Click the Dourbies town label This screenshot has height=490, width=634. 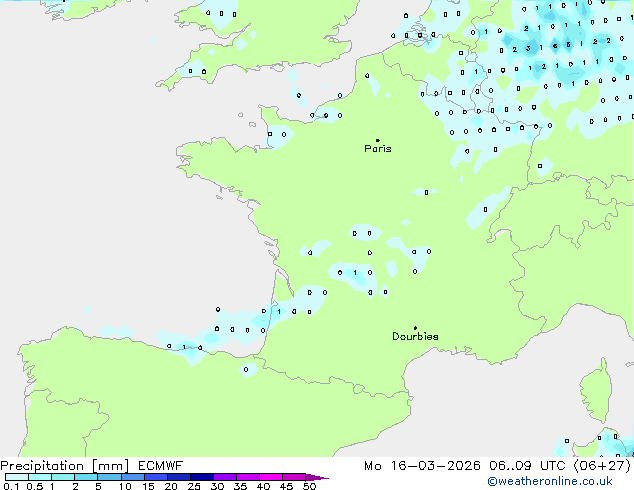point(415,337)
